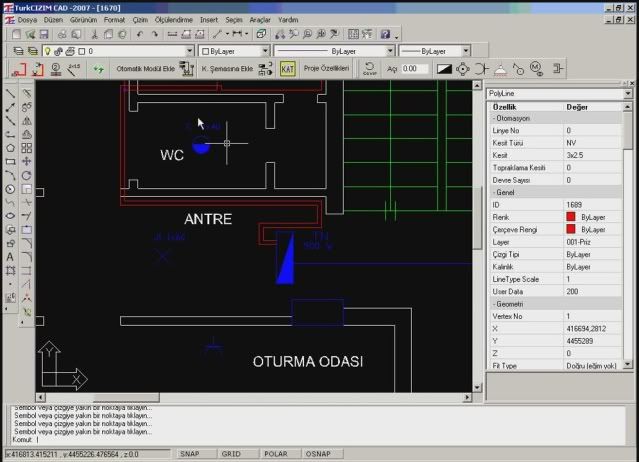This screenshot has width=639, height=462.
Task: Click the undo arrow icon
Action: click(140, 34)
